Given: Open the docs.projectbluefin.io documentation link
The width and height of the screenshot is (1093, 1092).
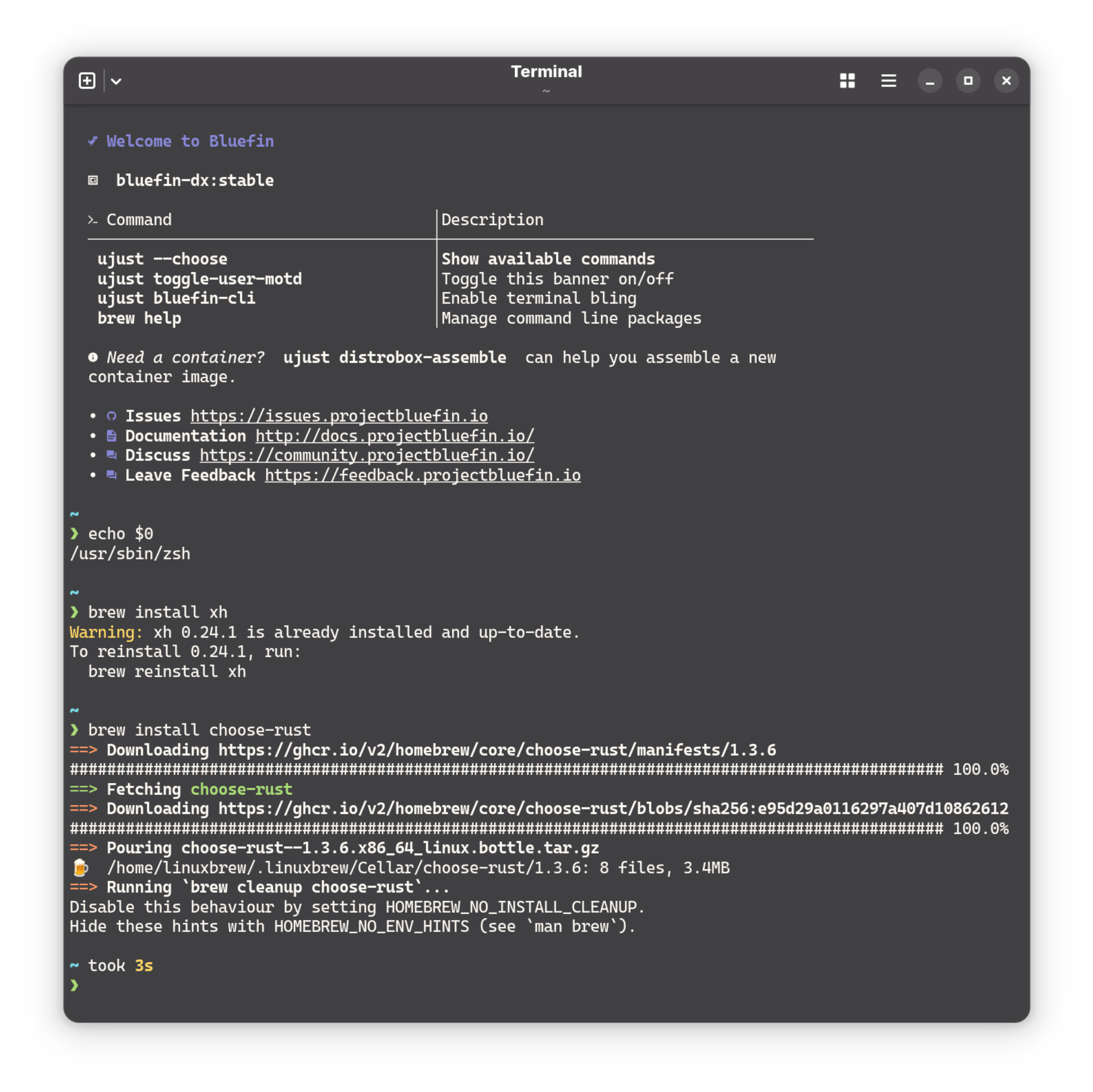Looking at the screenshot, I should click(395, 435).
